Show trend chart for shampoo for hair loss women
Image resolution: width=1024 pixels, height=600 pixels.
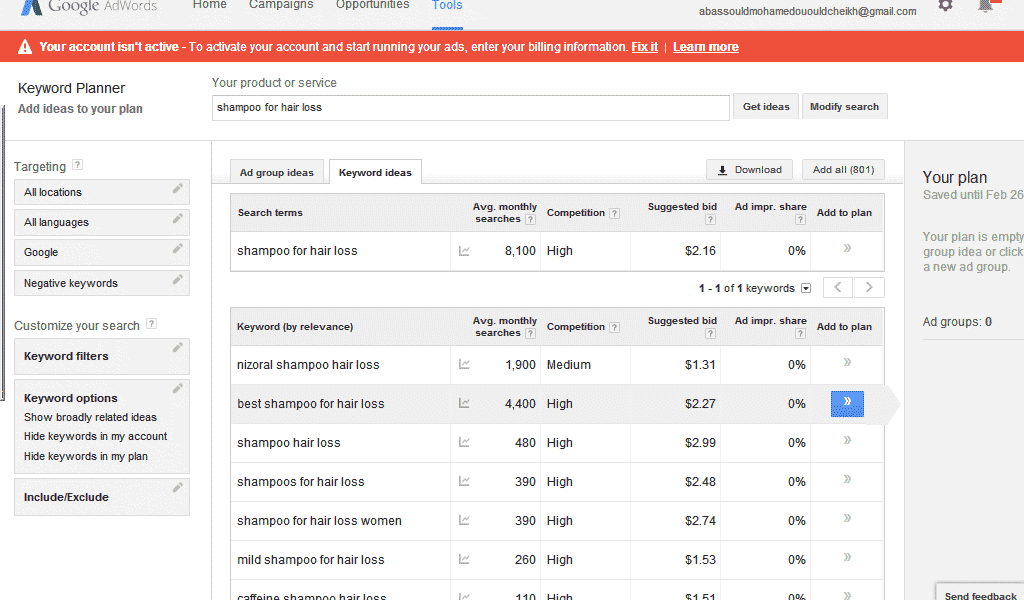coord(464,520)
